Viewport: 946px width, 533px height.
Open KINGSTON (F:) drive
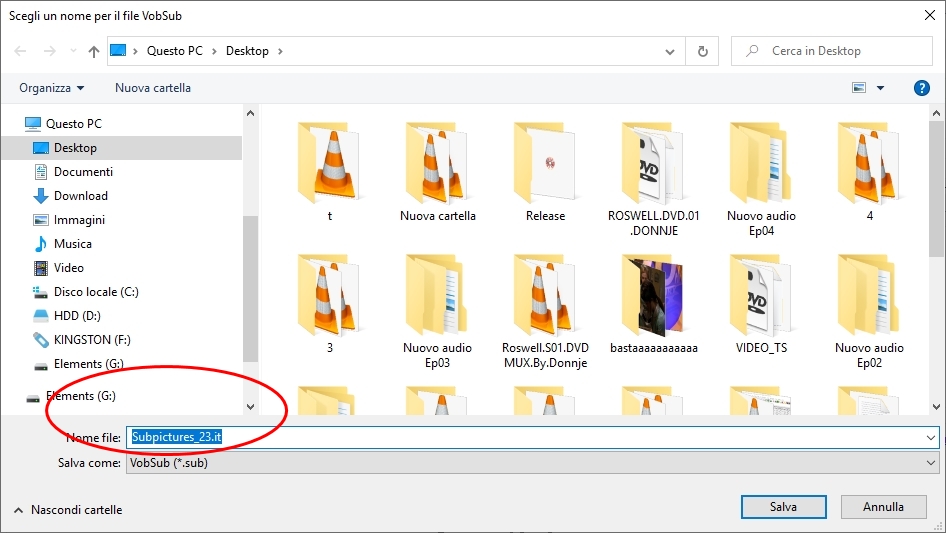pyautogui.click(x=81, y=340)
